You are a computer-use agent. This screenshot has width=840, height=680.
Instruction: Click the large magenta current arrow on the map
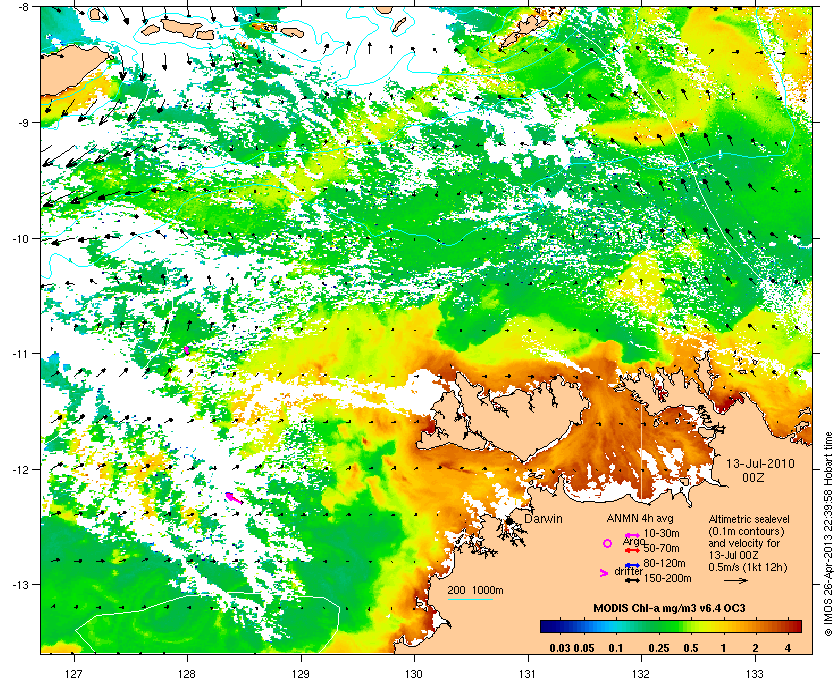pos(234,498)
